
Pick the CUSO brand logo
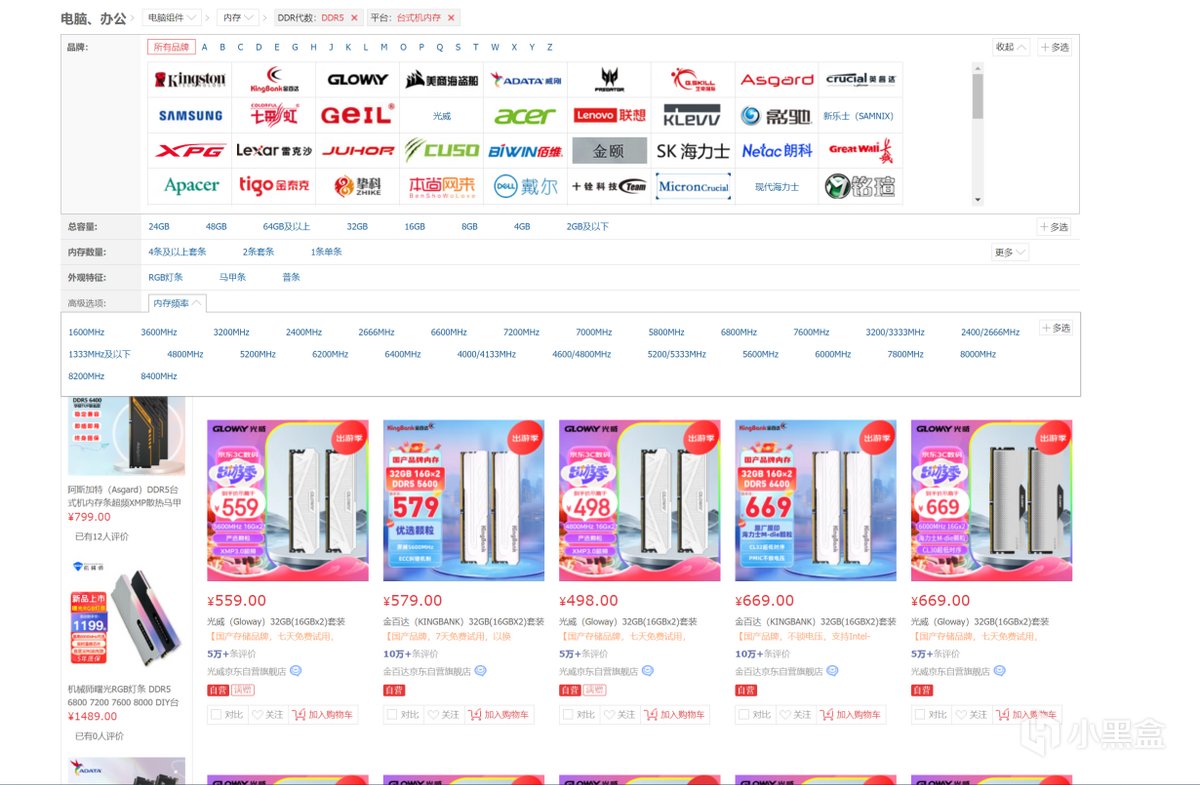(442, 151)
